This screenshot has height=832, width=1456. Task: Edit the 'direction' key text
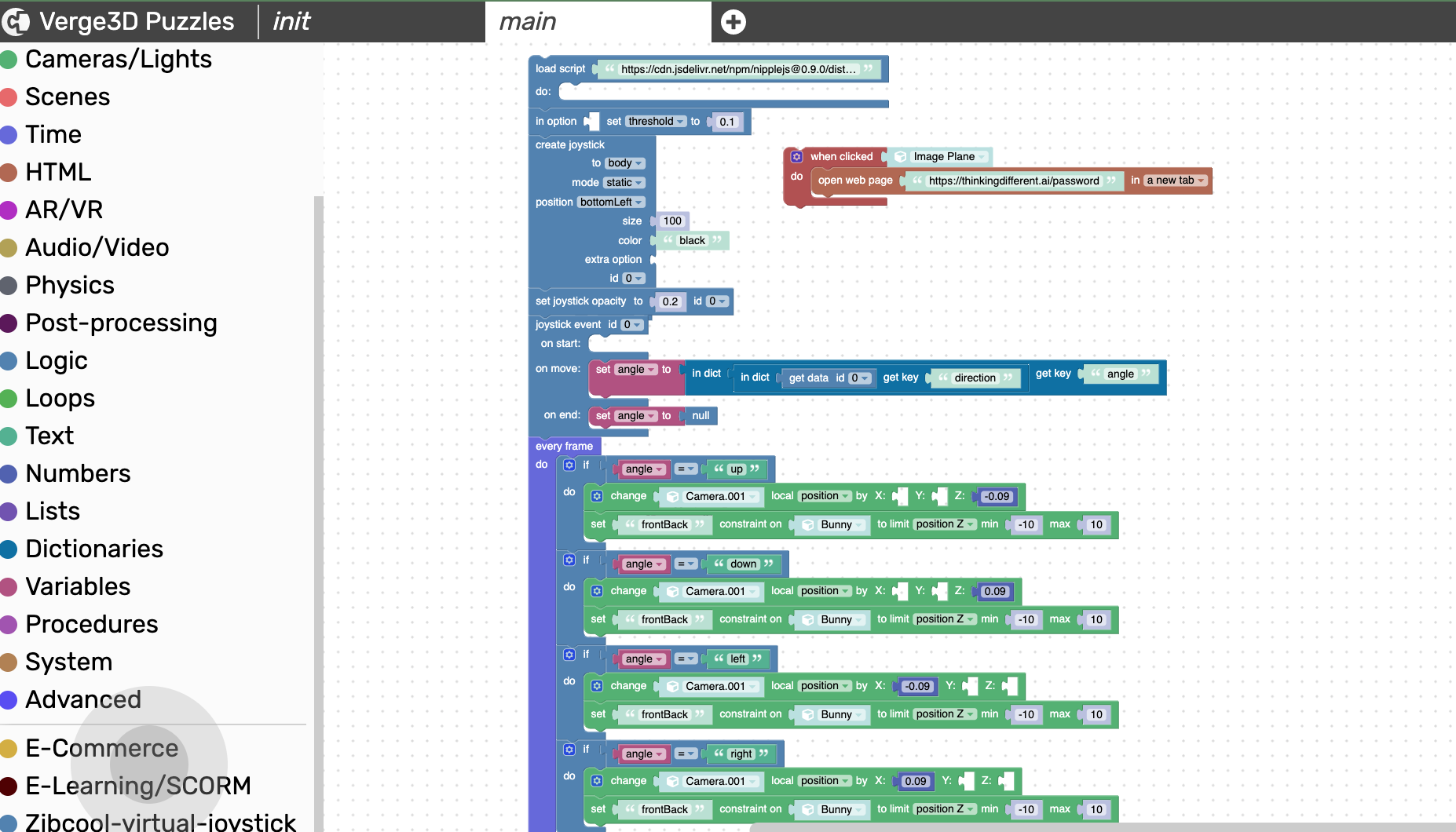click(975, 378)
